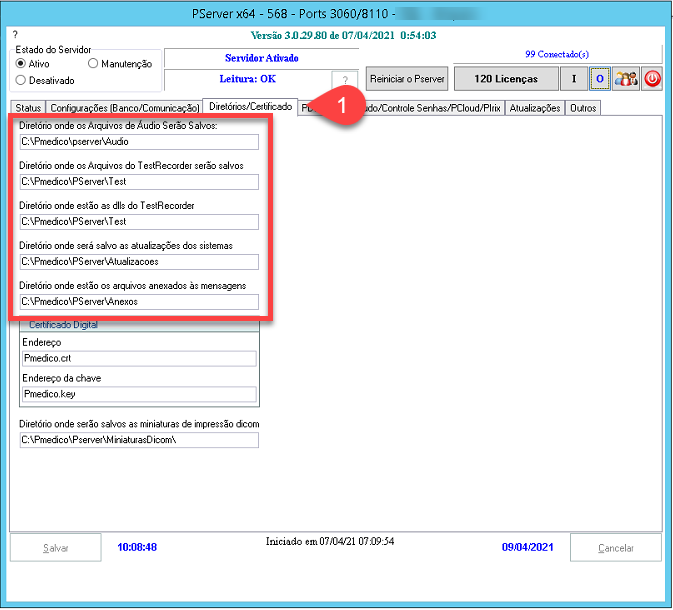
Task: Open the connected users icon
Action: tap(626, 79)
